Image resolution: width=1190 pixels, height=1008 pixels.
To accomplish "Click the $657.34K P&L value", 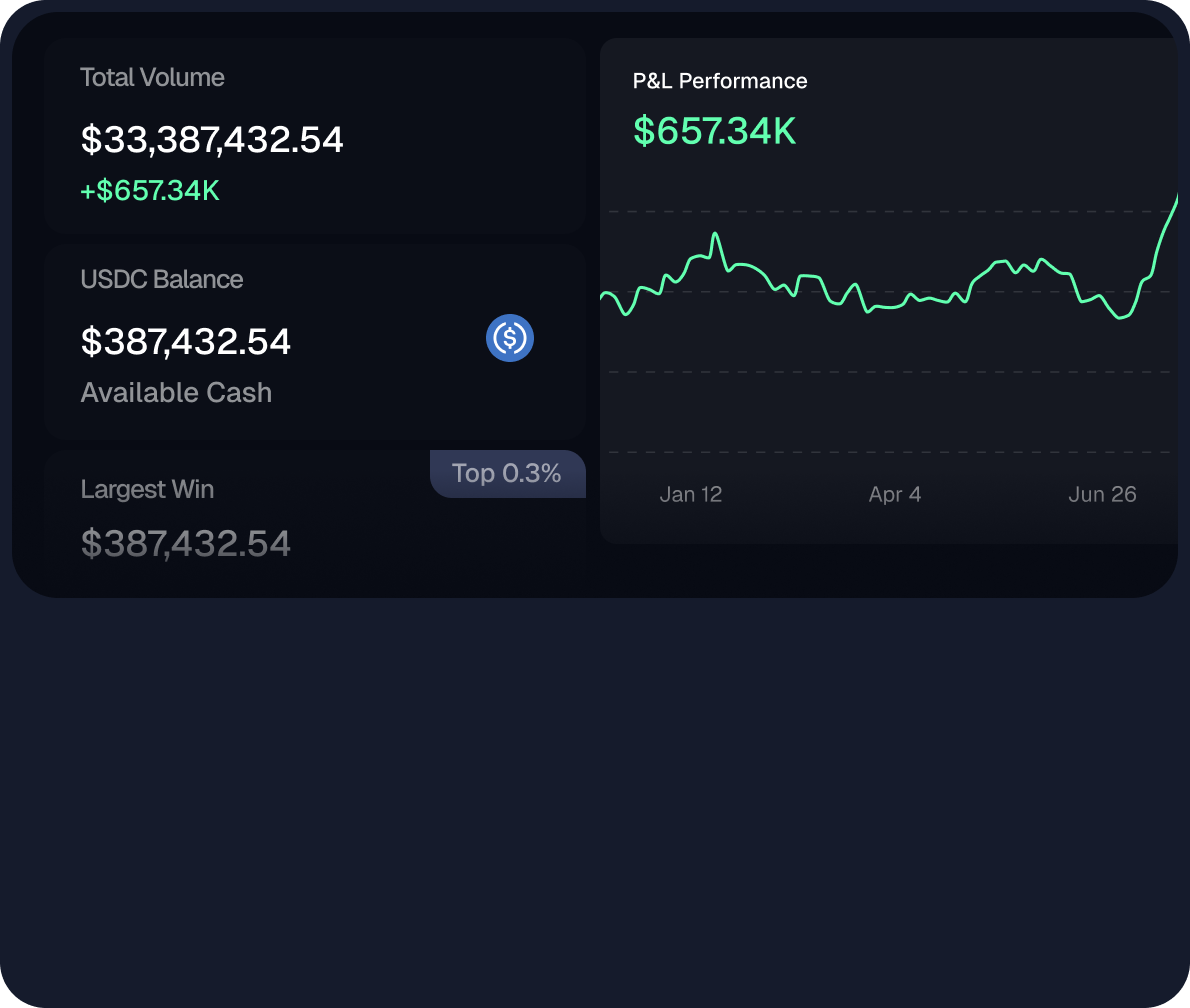I will 715,131.
